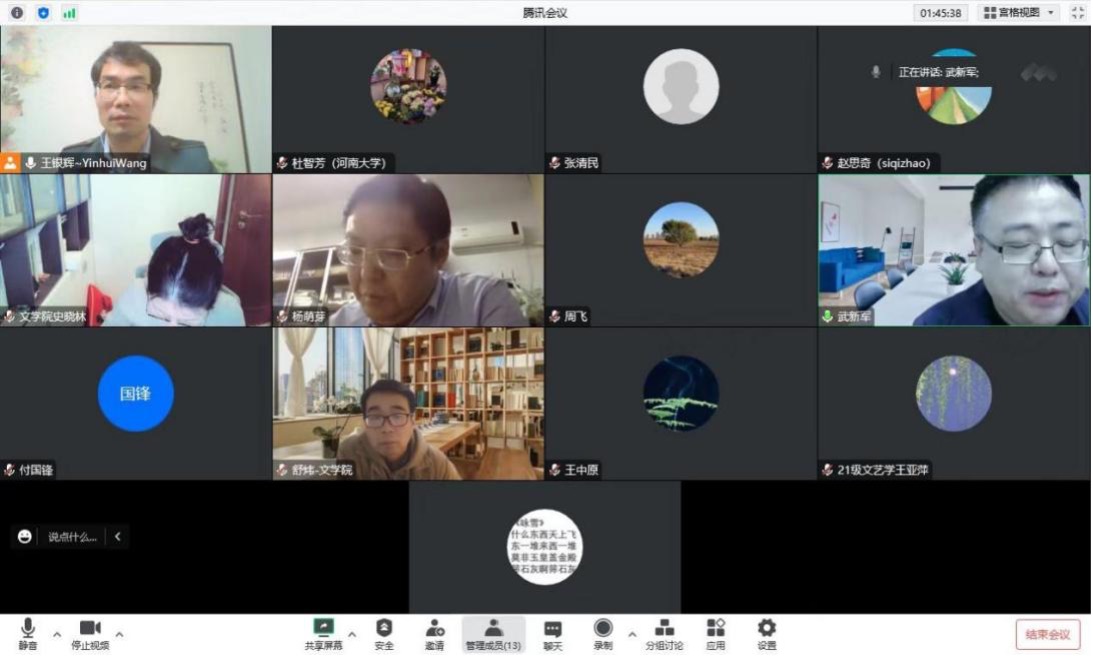The image size is (1093, 660).
Task: Collapse the message bar with the arrow
Action: (117, 537)
